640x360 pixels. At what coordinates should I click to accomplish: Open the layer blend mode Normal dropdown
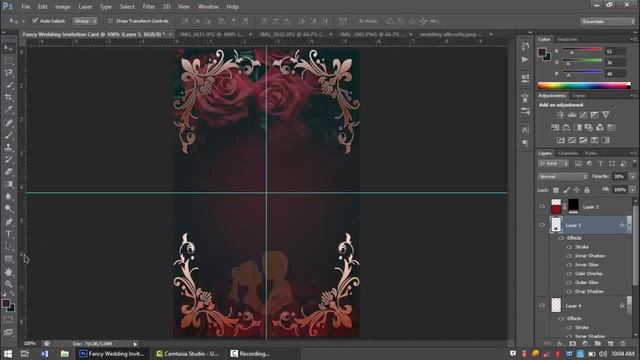pyautogui.click(x=563, y=176)
